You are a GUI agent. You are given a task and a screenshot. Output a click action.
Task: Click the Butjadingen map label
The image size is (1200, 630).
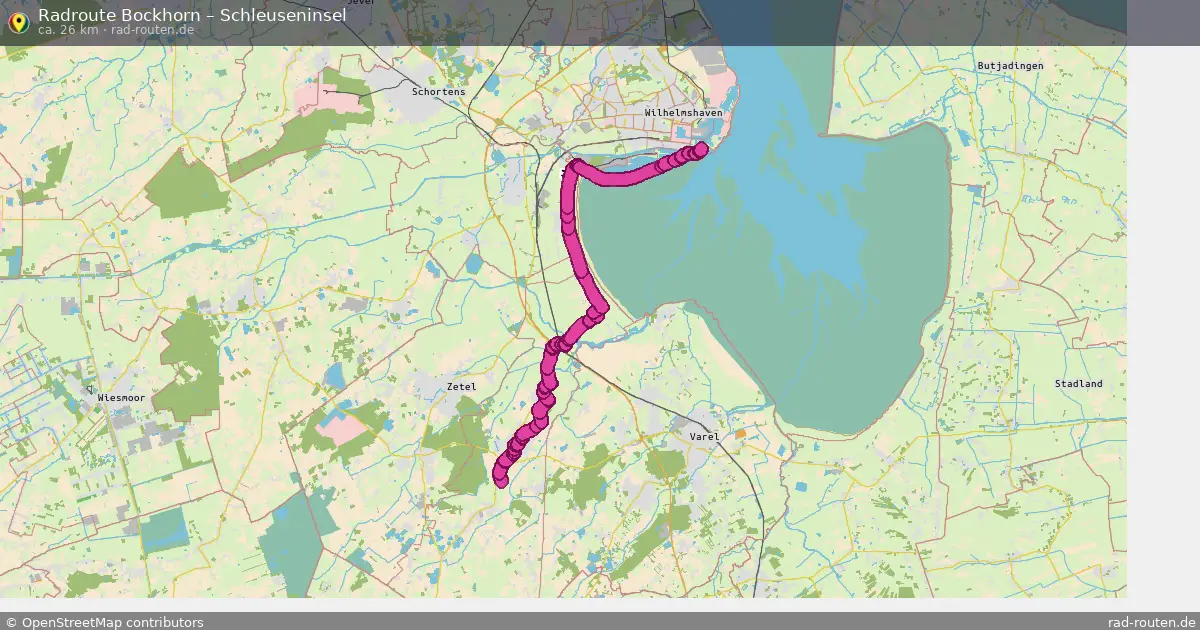pos(1010,65)
